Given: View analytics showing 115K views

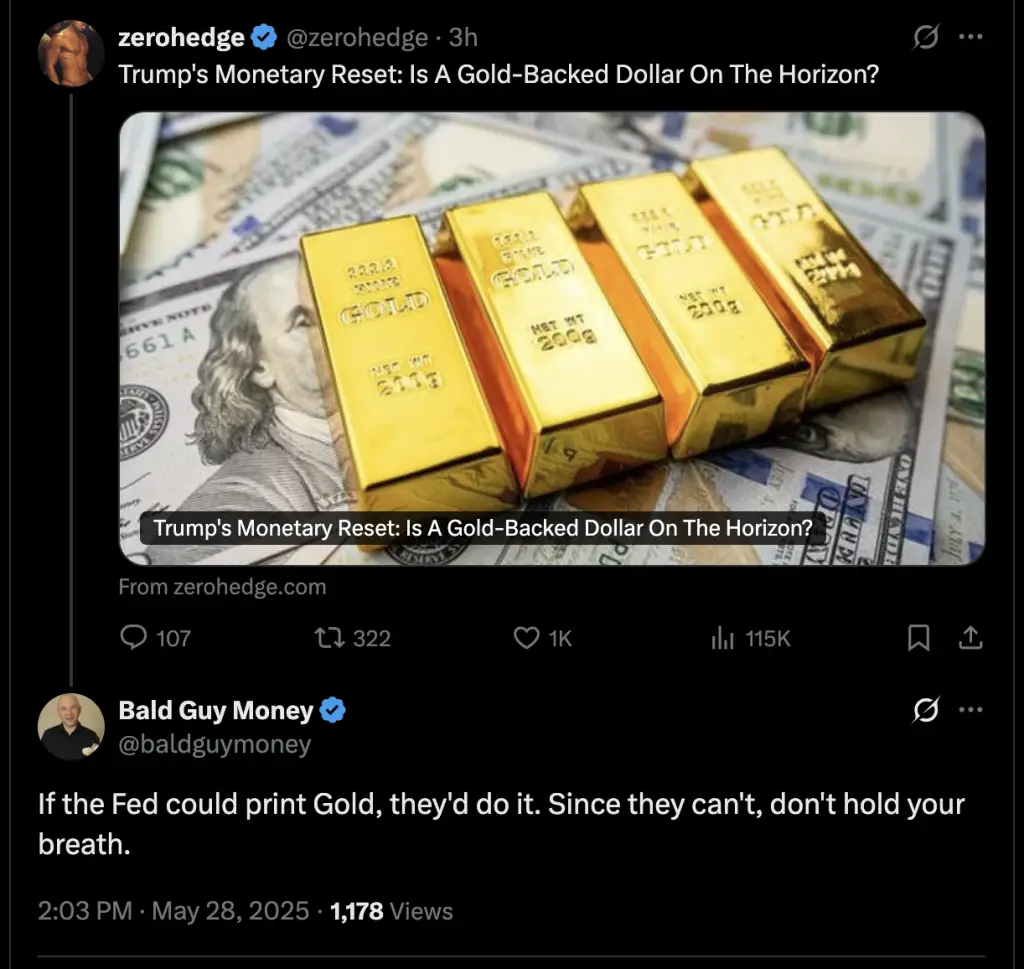Looking at the screenshot, I should tap(750, 638).
